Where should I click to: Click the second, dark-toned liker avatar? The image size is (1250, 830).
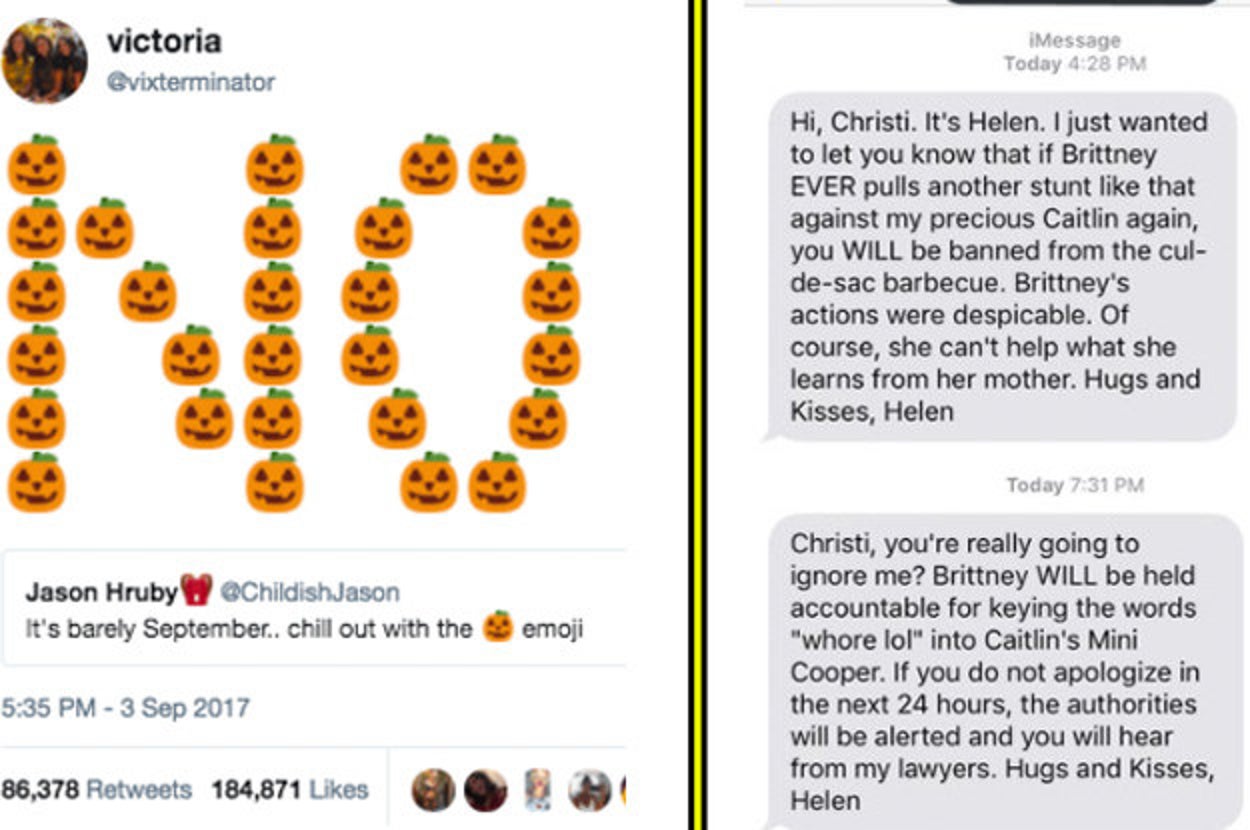486,790
